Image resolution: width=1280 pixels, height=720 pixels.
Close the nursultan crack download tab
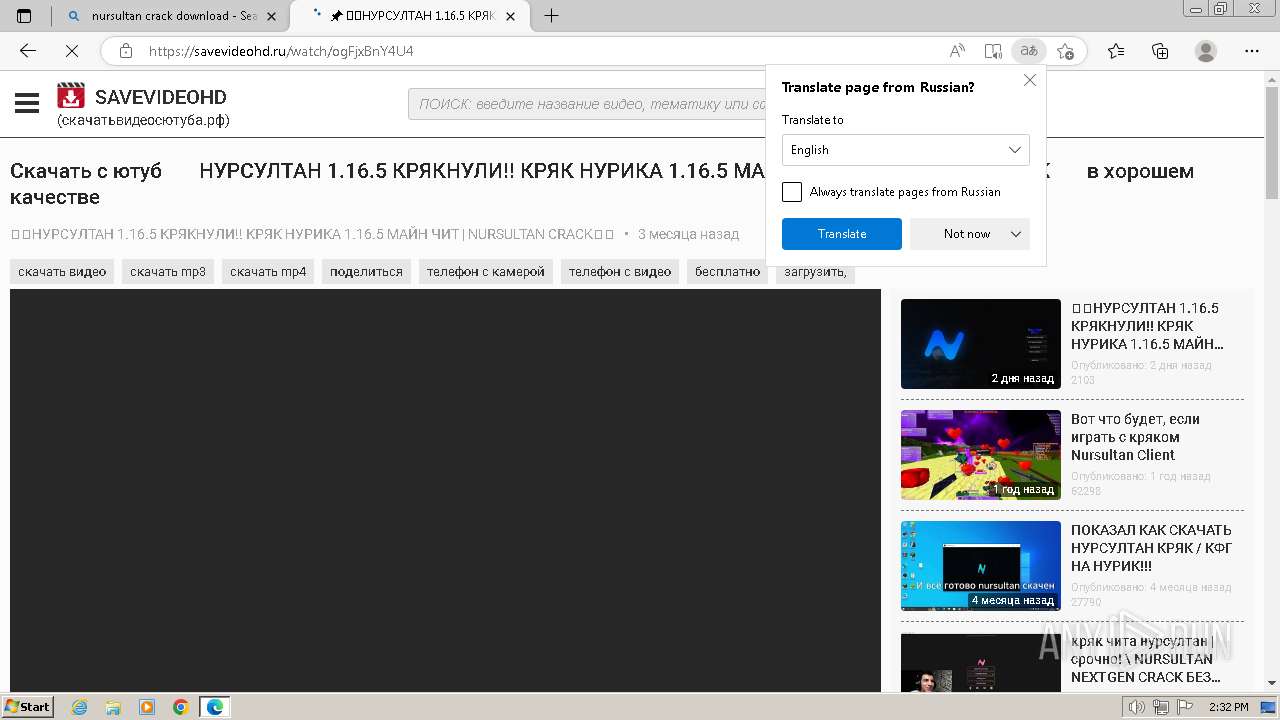tap(271, 16)
